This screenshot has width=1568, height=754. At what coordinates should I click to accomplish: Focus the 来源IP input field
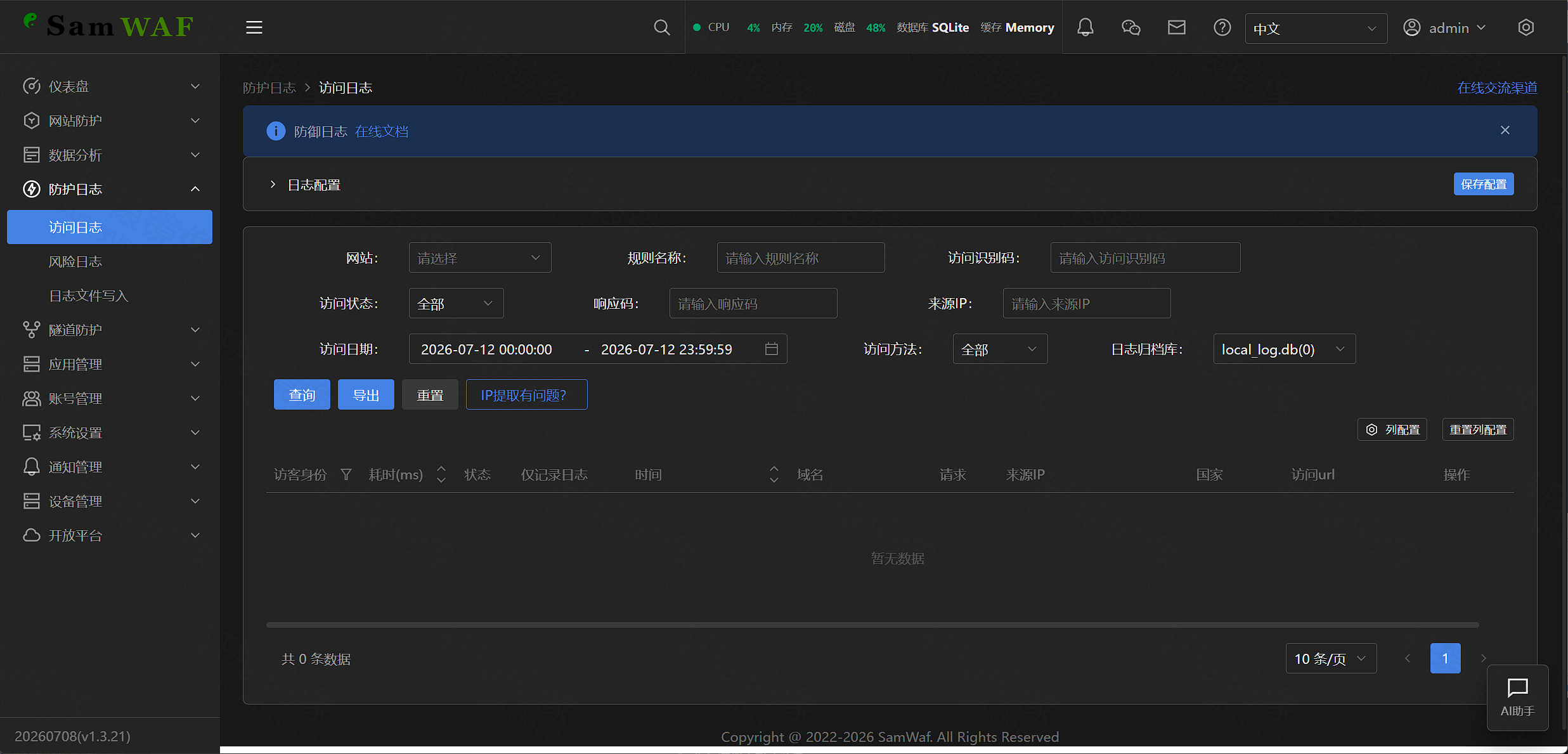(x=1087, y=303)
